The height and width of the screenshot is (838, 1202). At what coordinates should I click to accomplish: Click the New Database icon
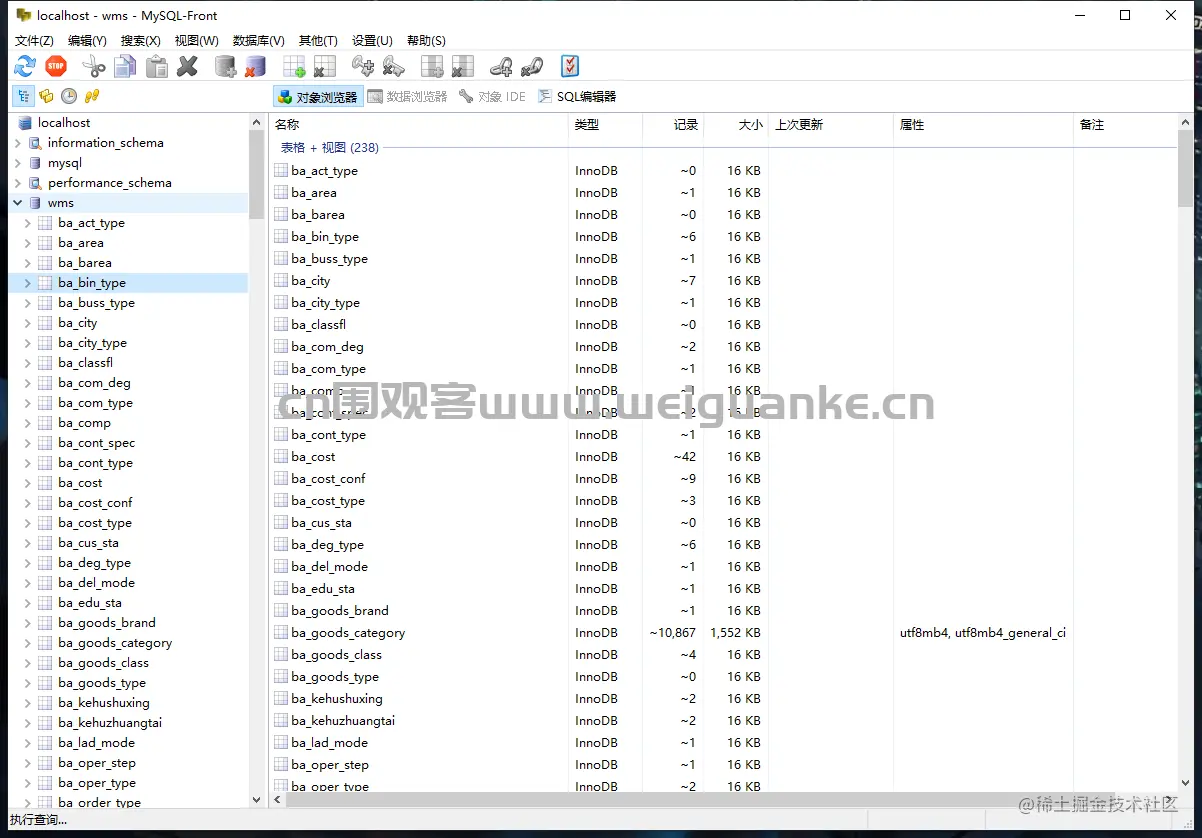[x=226, y=66]
